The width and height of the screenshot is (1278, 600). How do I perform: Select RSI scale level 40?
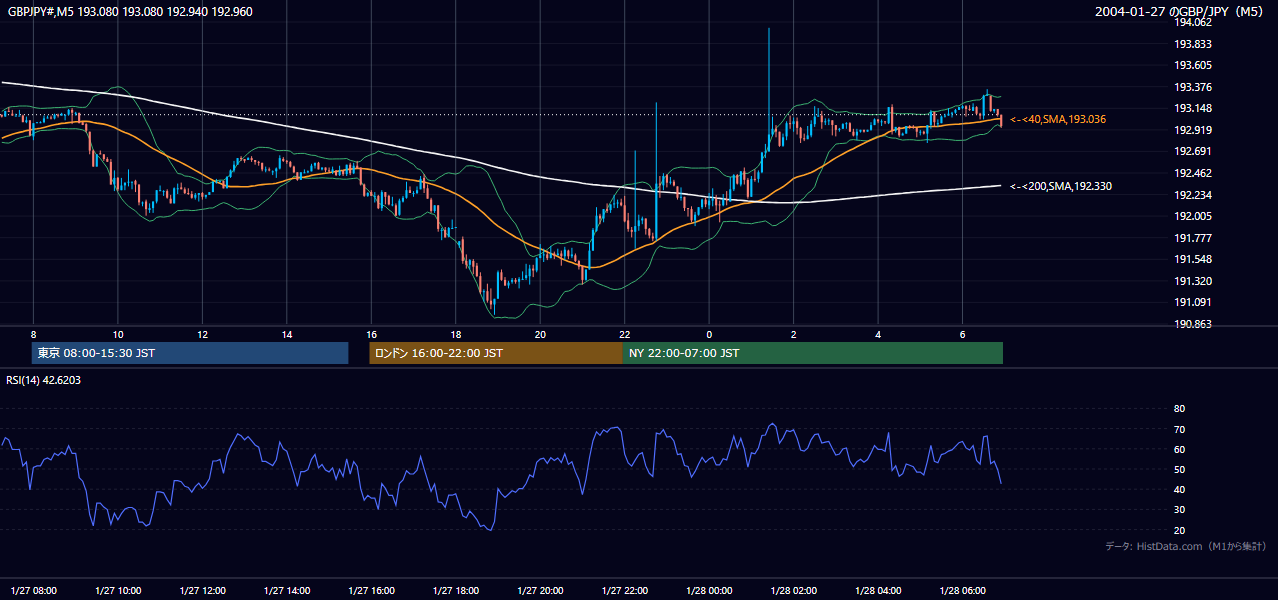tap(1179, 490)
